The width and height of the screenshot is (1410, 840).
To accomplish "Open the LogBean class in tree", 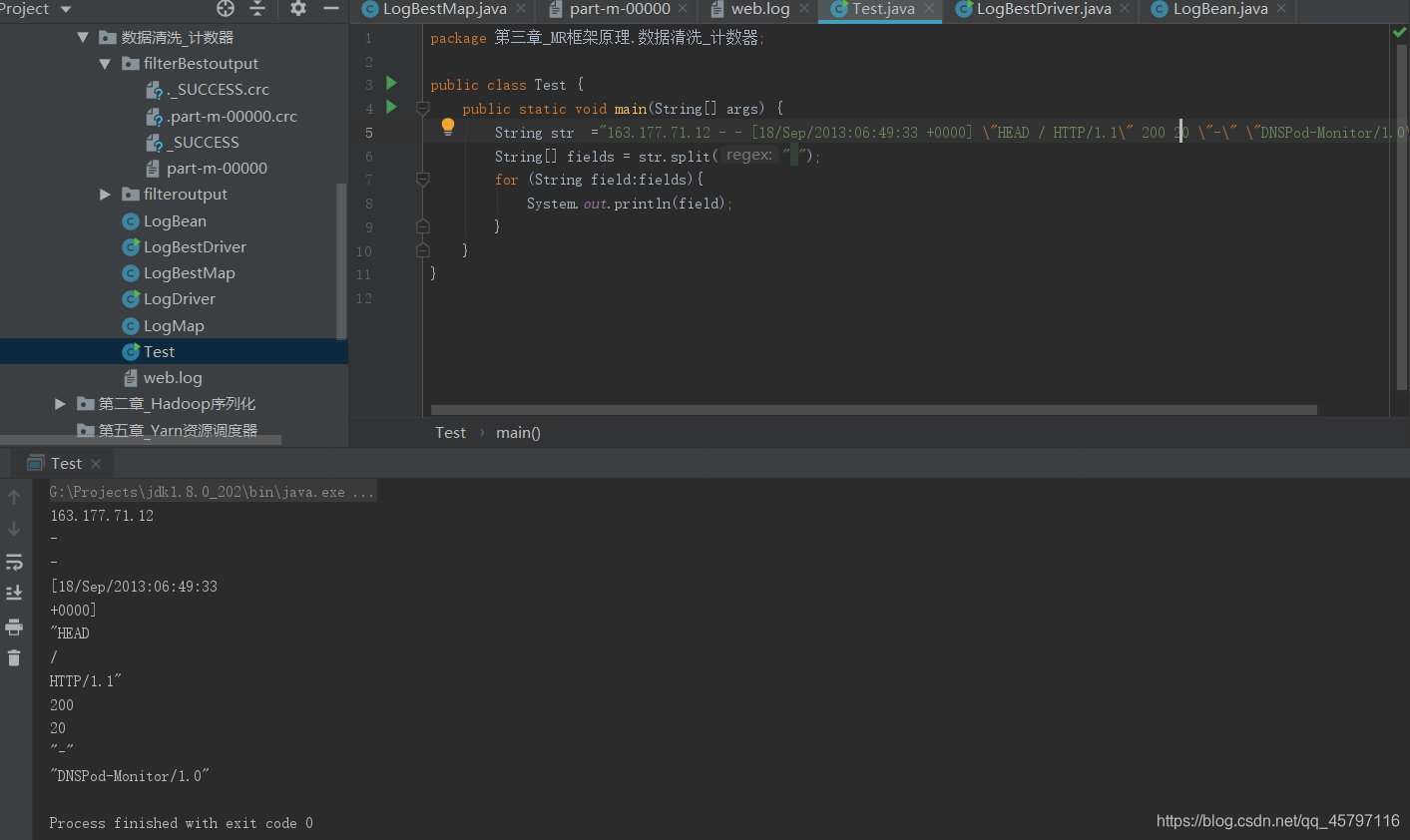I will coord(165,221).
